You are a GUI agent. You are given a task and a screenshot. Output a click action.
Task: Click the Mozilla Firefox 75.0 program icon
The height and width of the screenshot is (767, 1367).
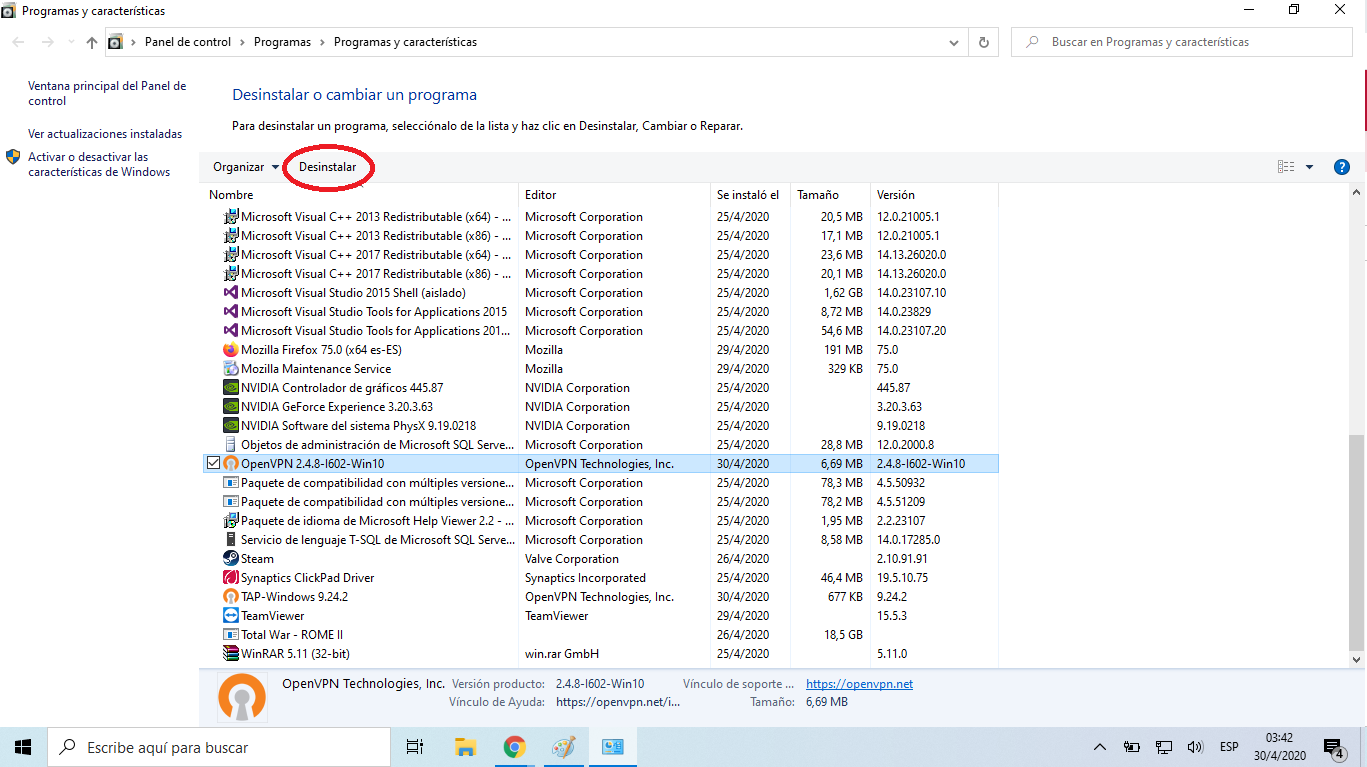point(231,350)
